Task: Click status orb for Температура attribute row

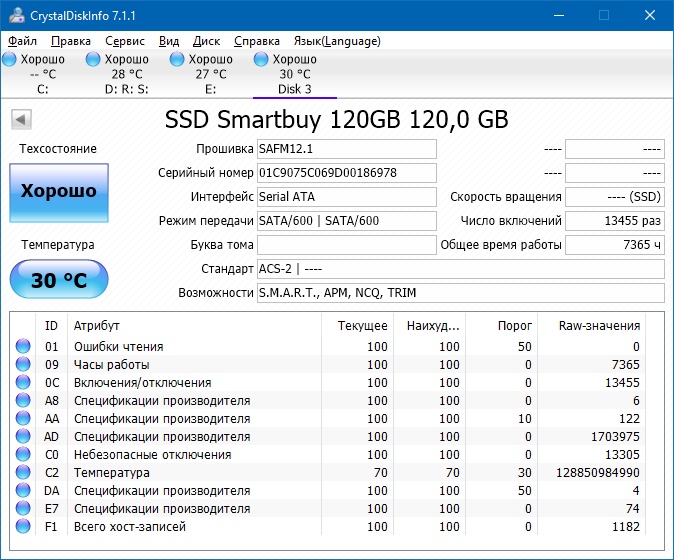Action: [23, 473]
